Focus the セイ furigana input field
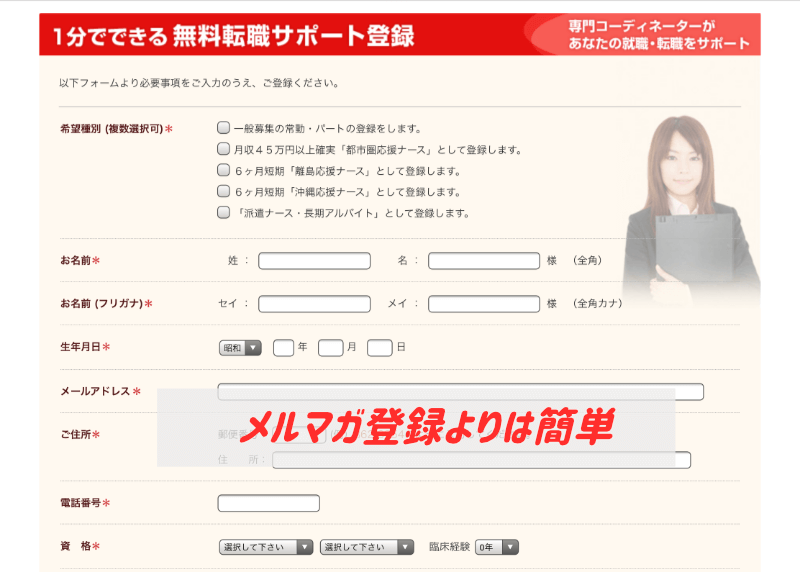This screenshot has height=572, width=800. coord(314,304)
